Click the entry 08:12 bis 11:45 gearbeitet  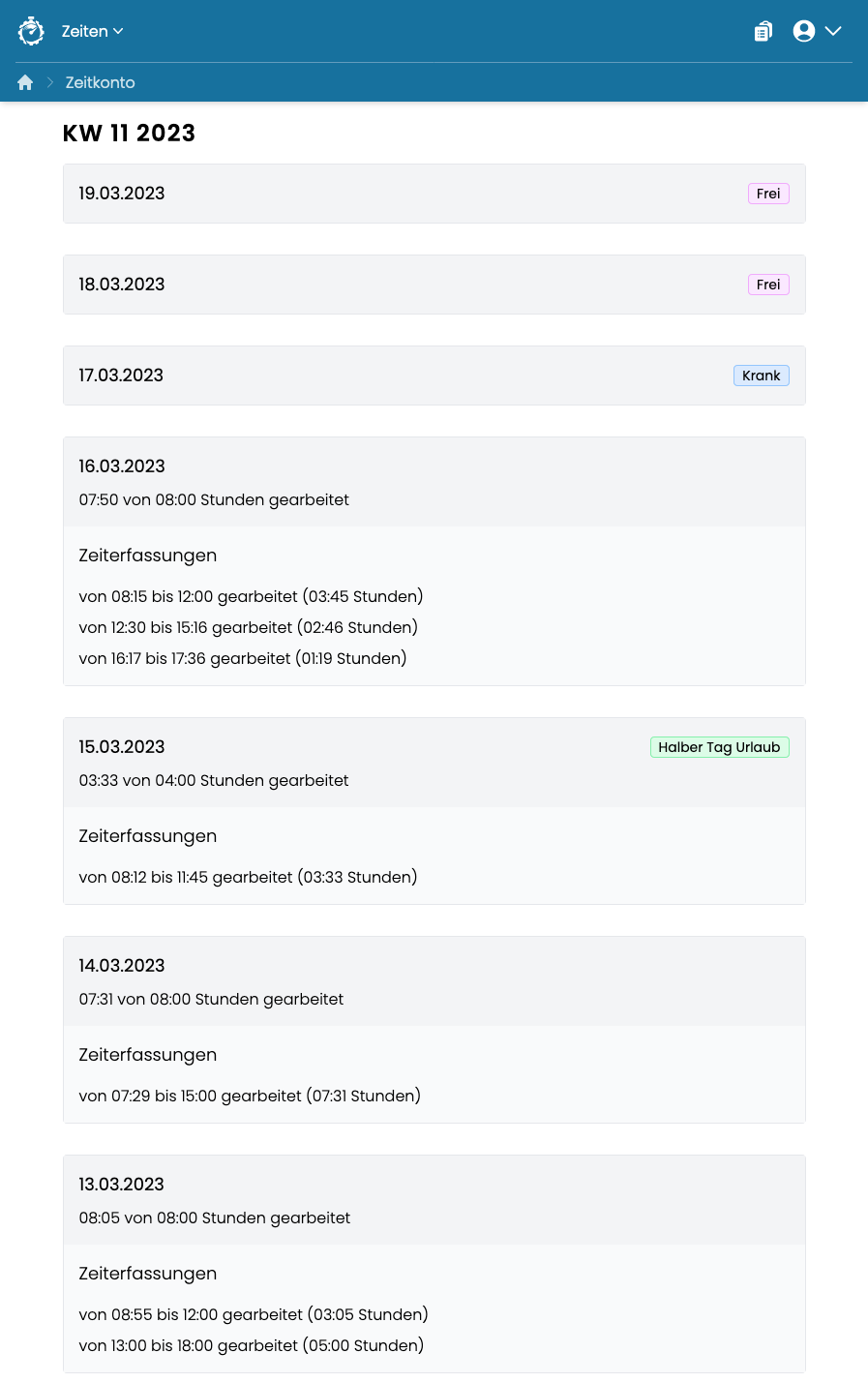point(248,877)
